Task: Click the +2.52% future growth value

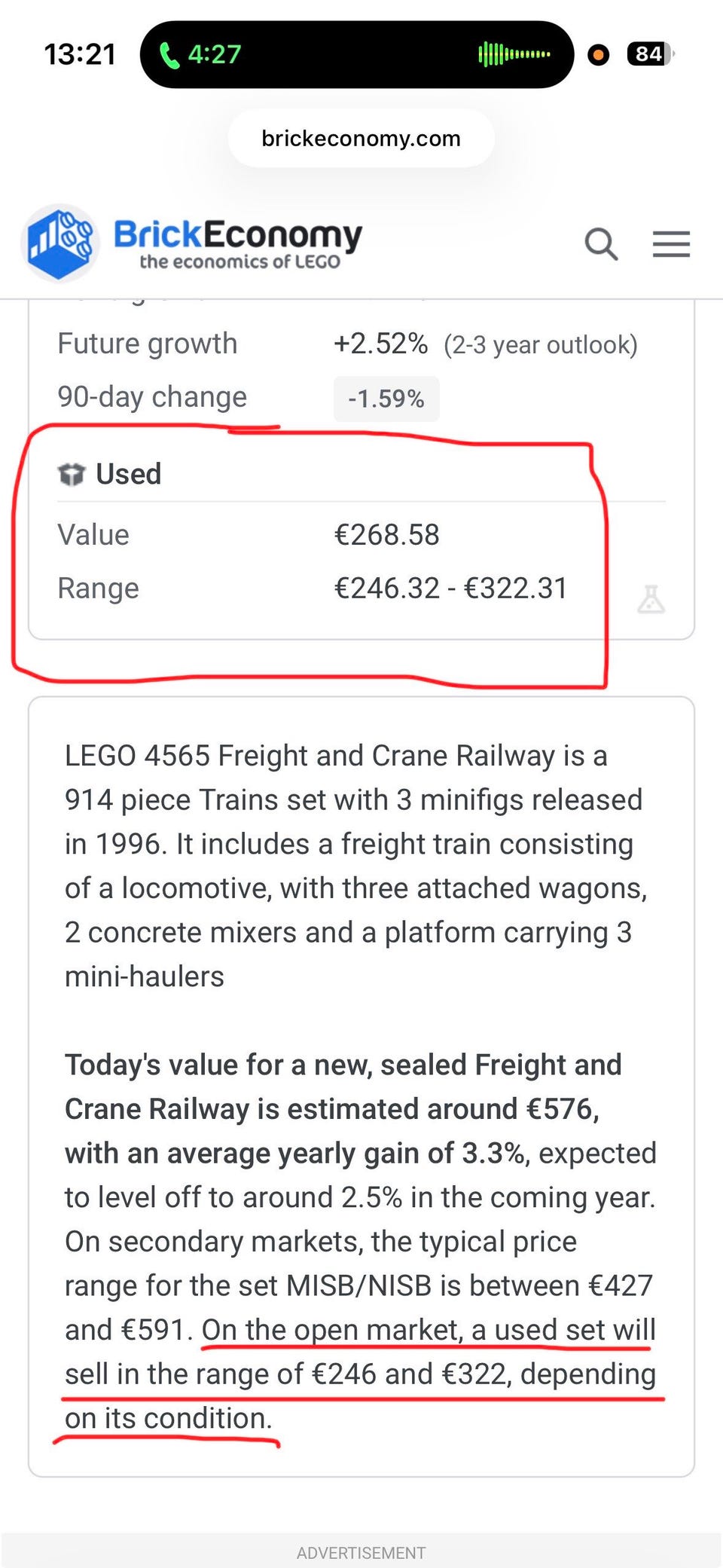Action: (381, 344)
